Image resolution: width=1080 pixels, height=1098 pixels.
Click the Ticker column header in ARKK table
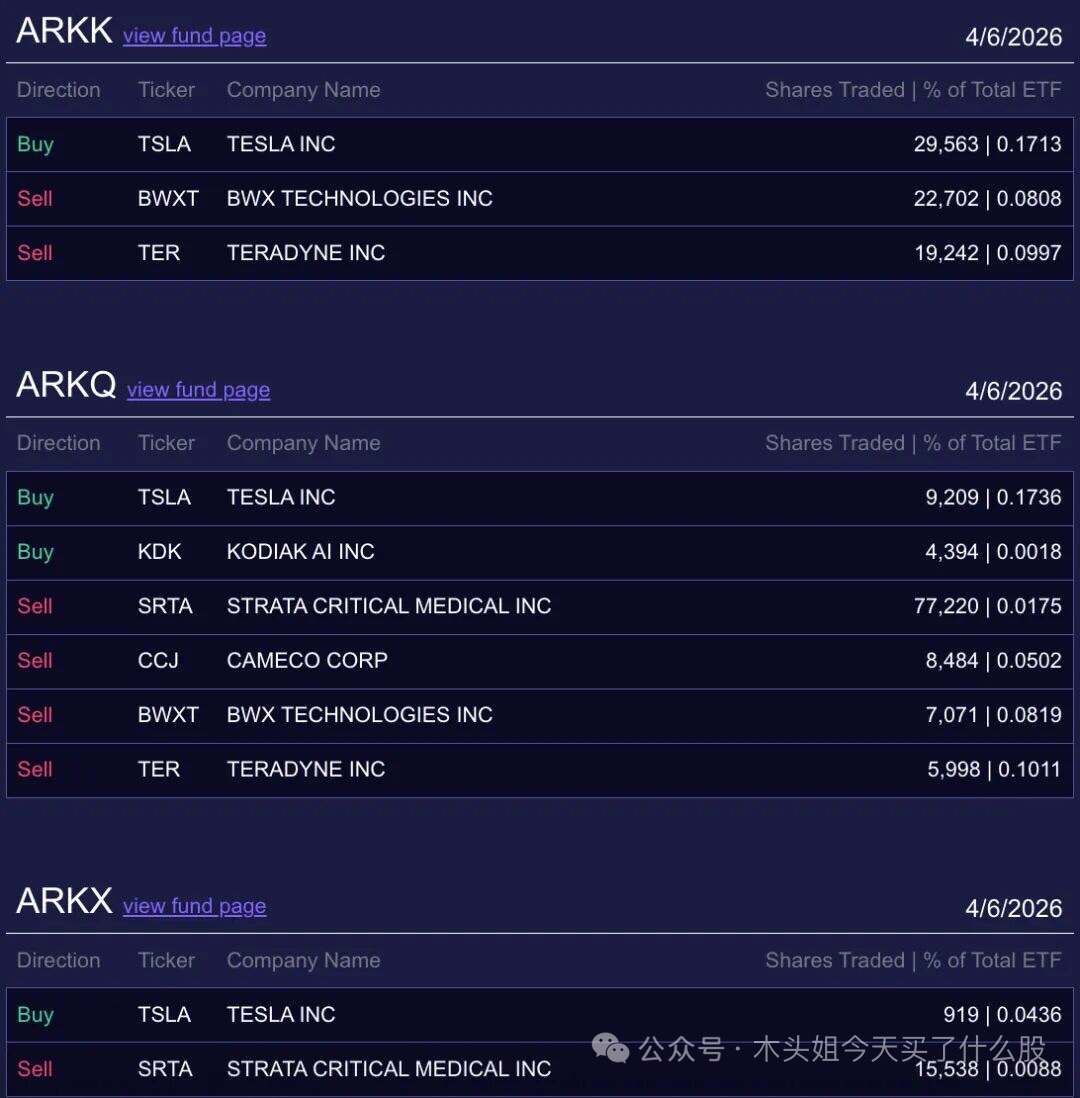click(x=166, y=90)
